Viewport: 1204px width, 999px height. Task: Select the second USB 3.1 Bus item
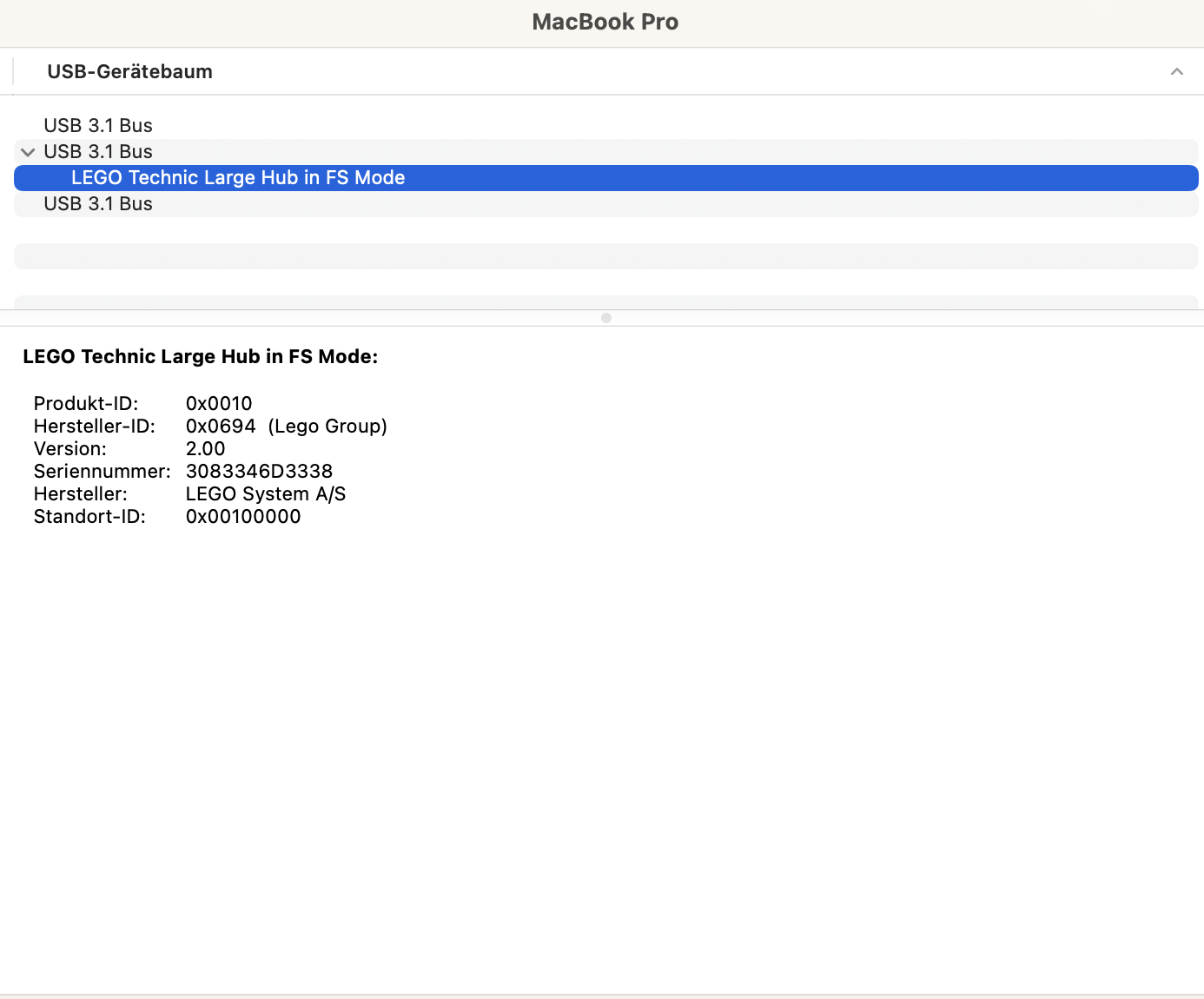98,151
